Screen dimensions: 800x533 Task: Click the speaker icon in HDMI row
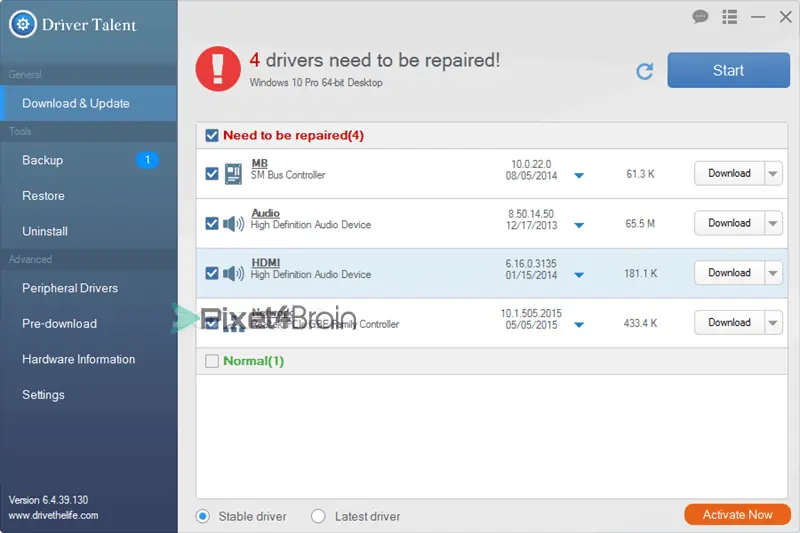(x=234, y=273)
